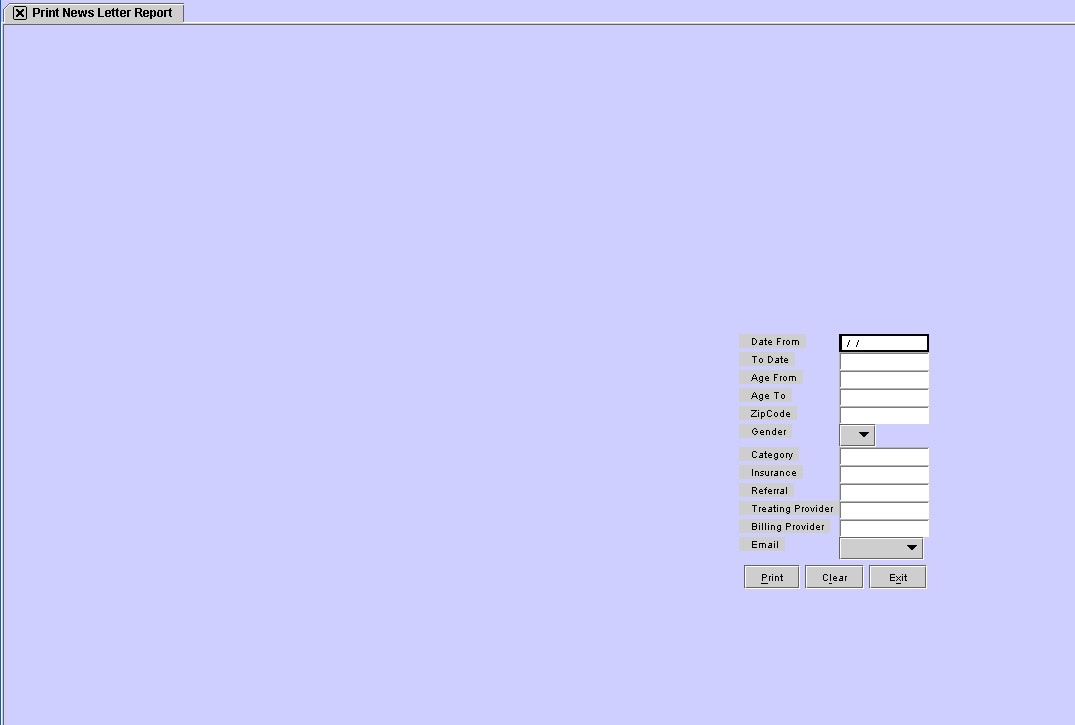Focus the Age From input field

tap(884, 379)
